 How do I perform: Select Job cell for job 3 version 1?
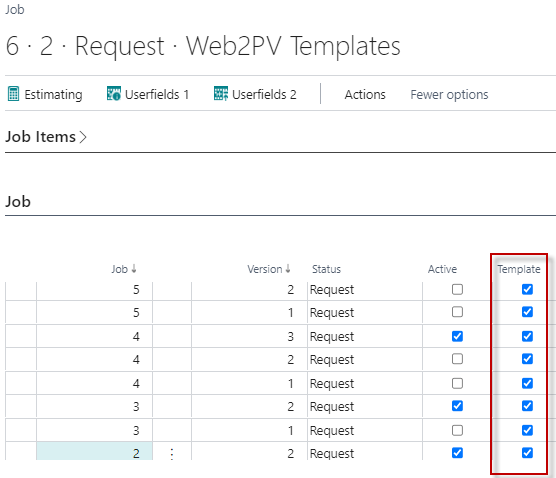point(94,430)
